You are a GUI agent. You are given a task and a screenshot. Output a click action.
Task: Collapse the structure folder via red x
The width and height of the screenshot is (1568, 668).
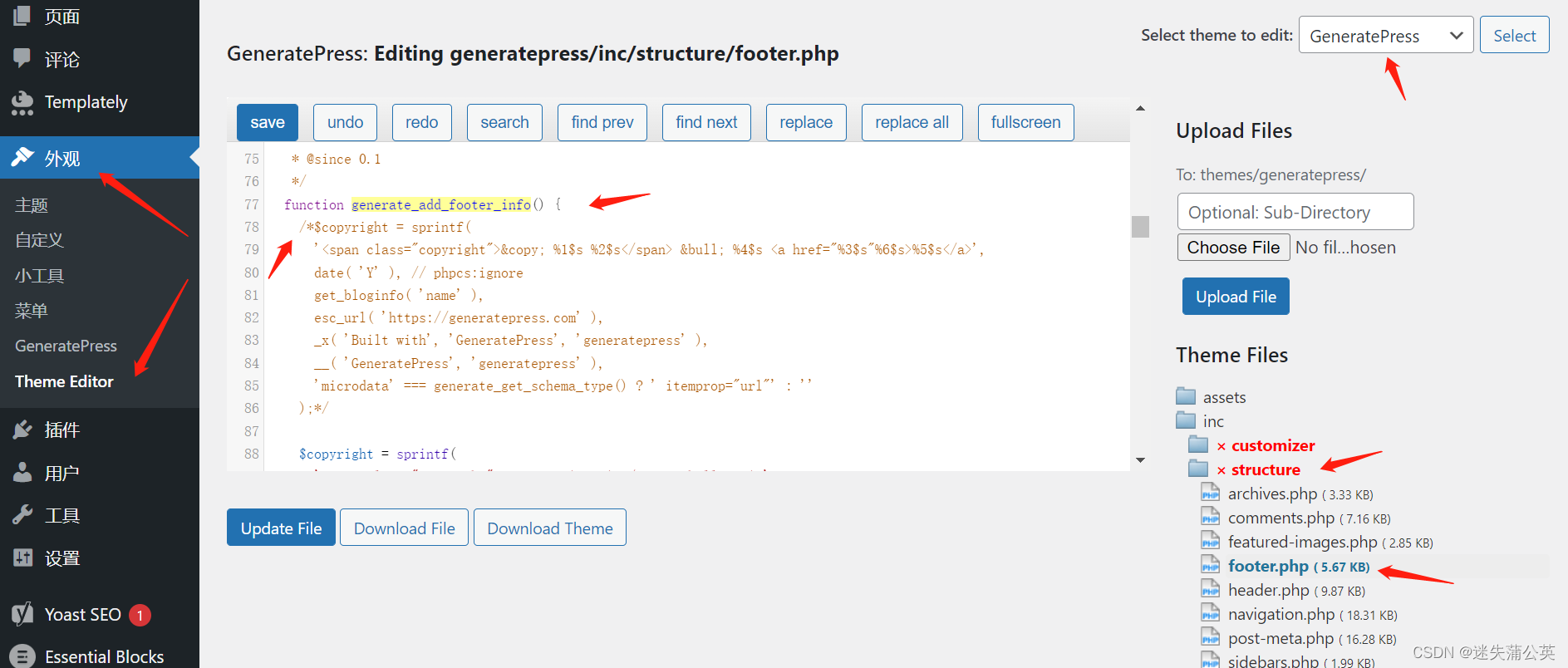[1221, 471]
